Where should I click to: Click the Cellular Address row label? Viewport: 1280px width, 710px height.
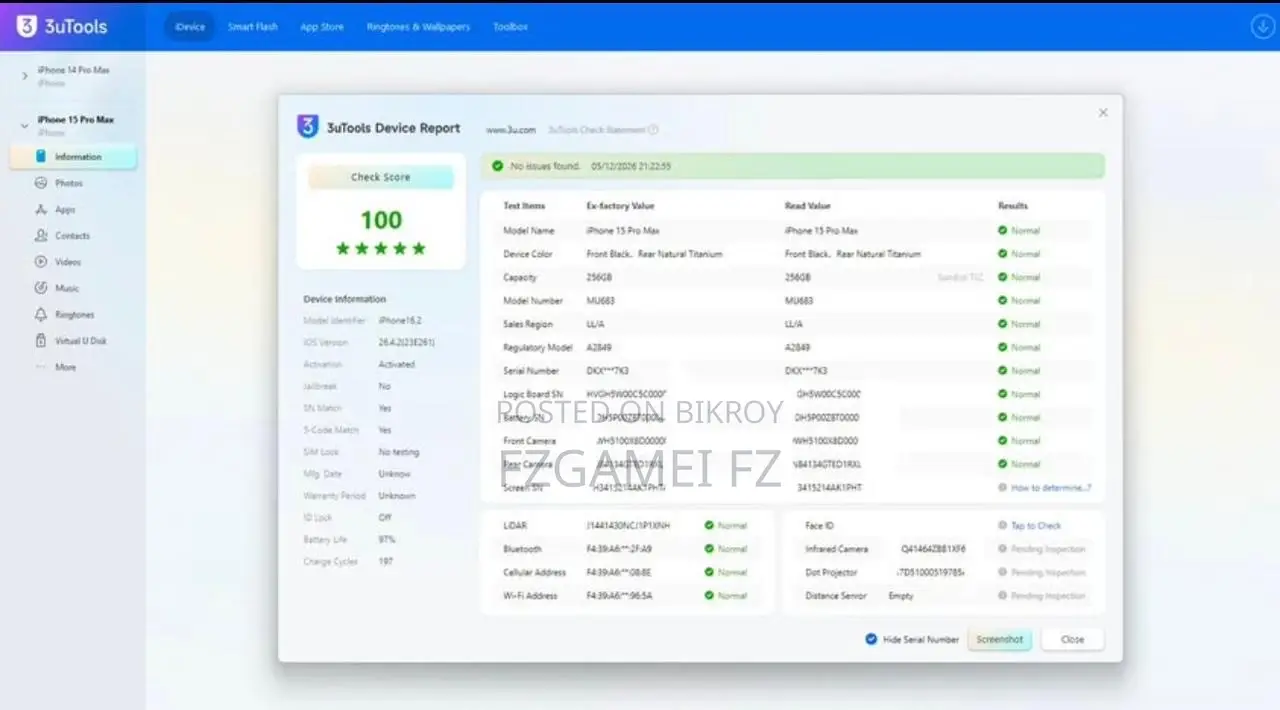click(x=534, y=572)
